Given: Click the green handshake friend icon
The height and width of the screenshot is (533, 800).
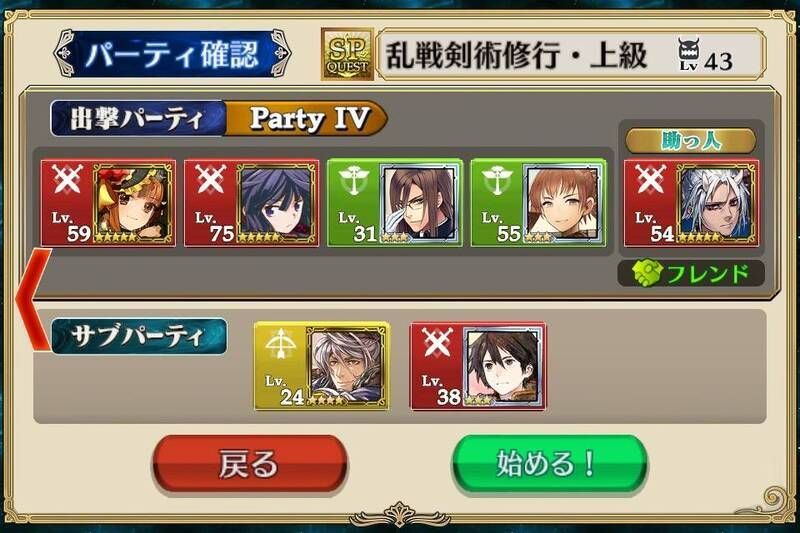Looking at the screenshot, I should tap(646, 273).
